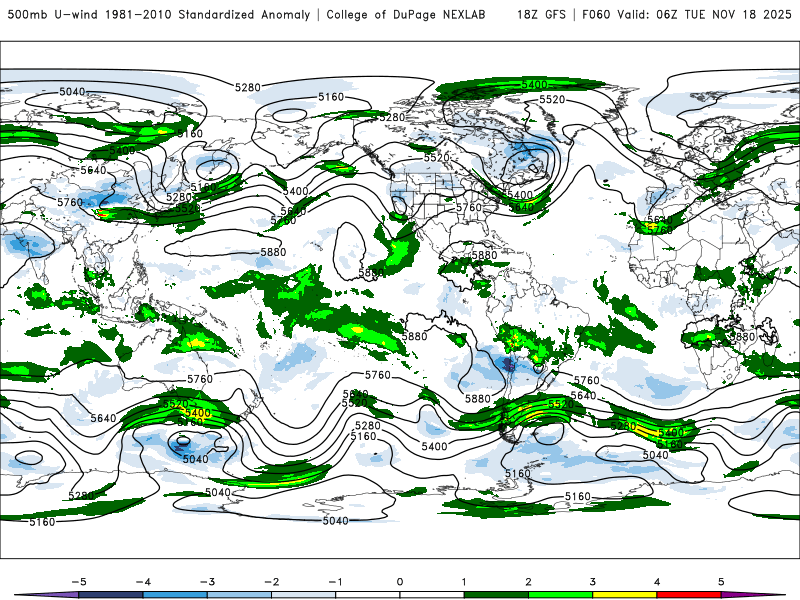Click the colorbar label '-4'

(x=143, y=582)
